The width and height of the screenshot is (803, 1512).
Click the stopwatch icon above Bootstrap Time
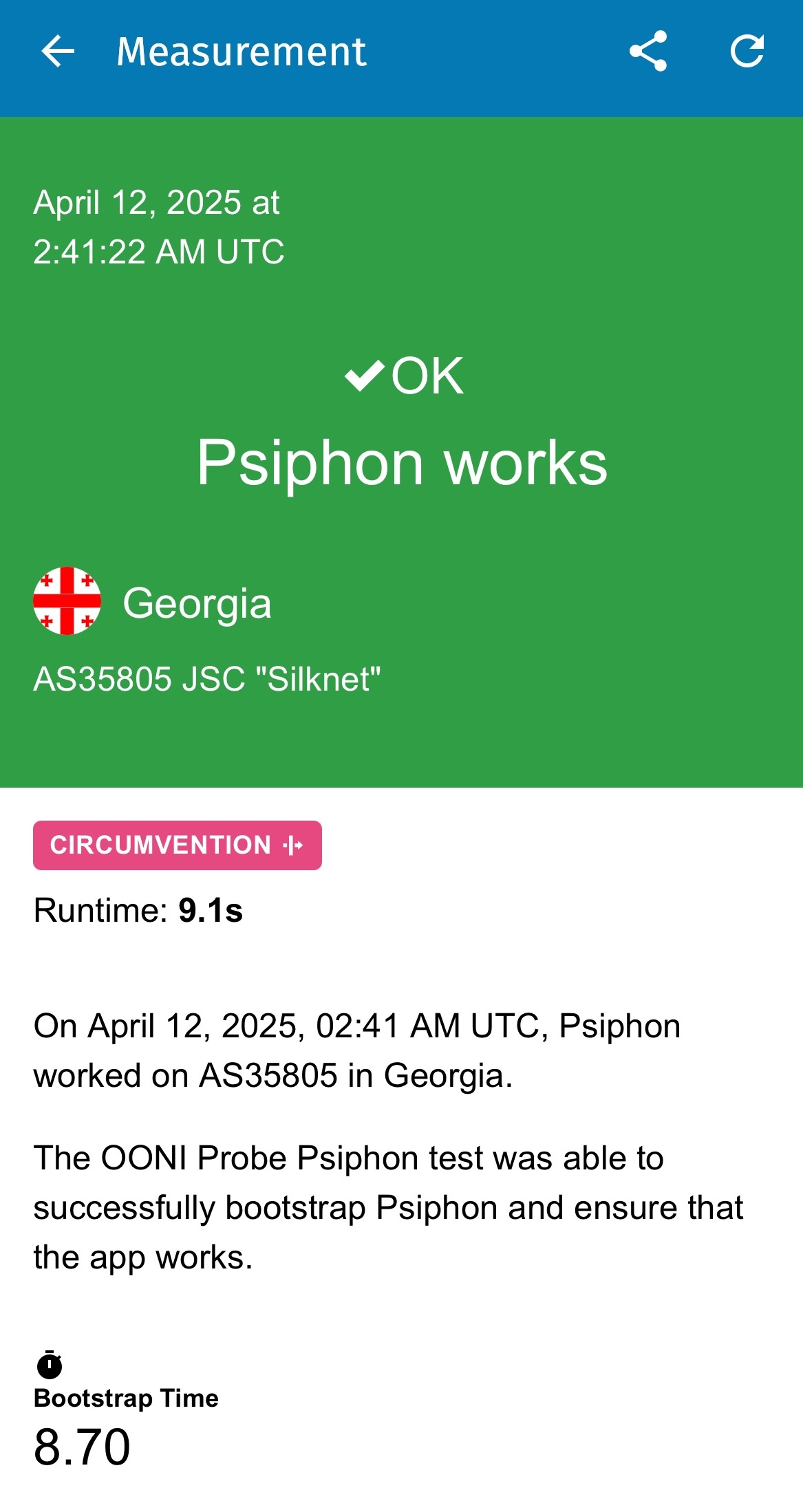(x=50, y=1364)
